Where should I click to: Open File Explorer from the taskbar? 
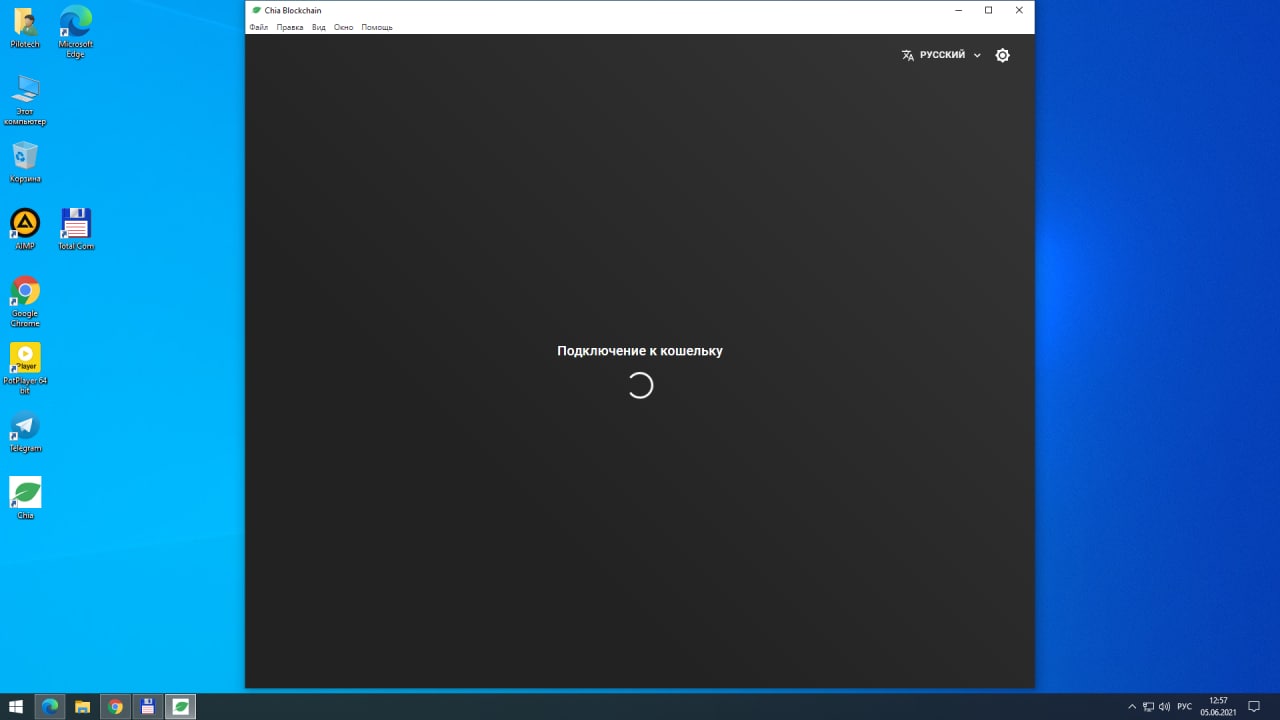83,707
